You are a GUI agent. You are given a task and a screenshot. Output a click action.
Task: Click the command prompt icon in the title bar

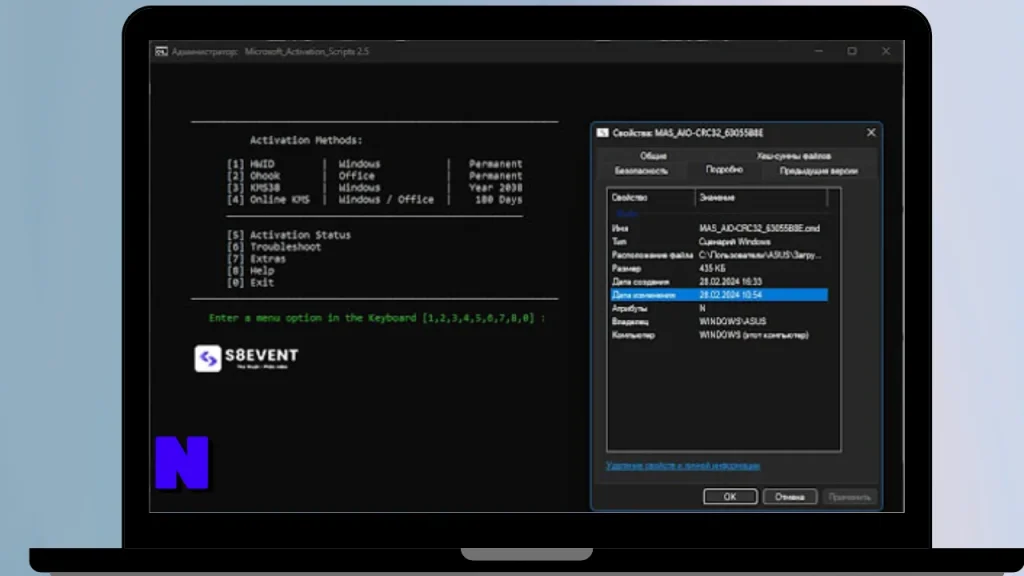click(161, 51)
